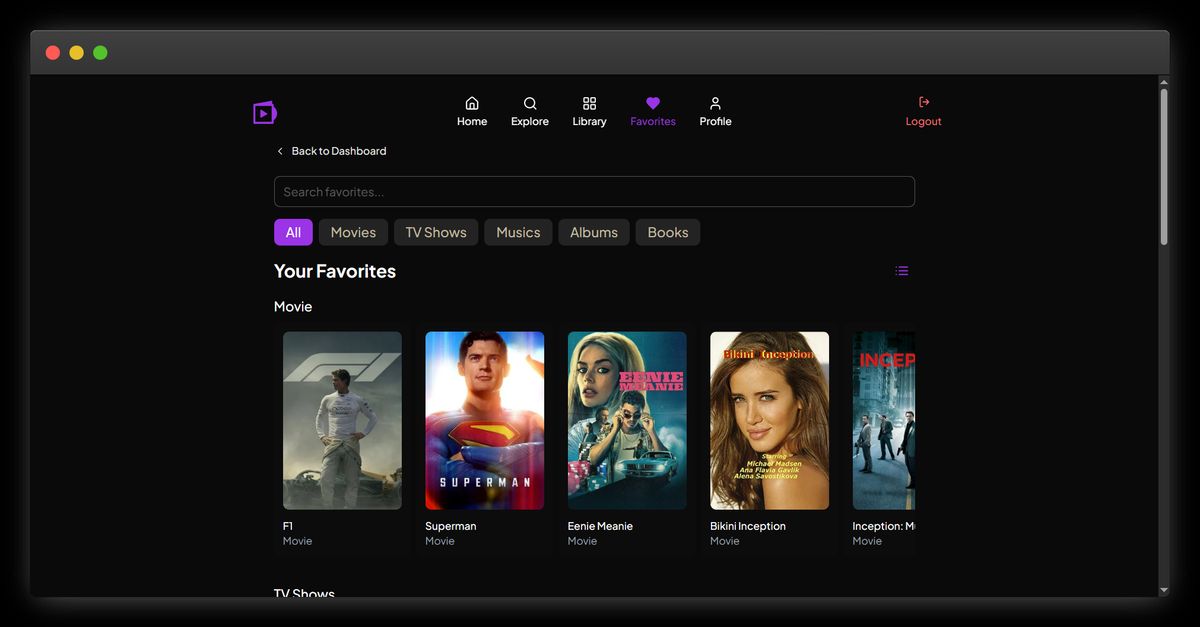Go to Home via house icon
This screenshot has height=627, width=1200.
(472, 103)
